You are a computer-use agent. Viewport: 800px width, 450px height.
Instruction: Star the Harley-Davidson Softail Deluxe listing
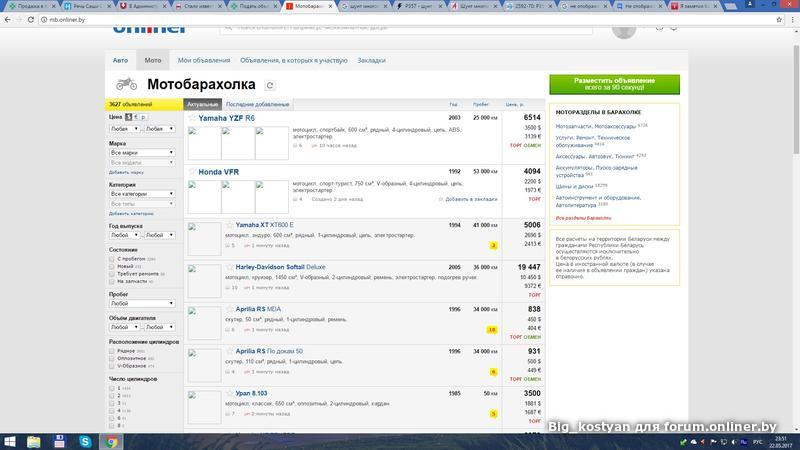[230, 267]
